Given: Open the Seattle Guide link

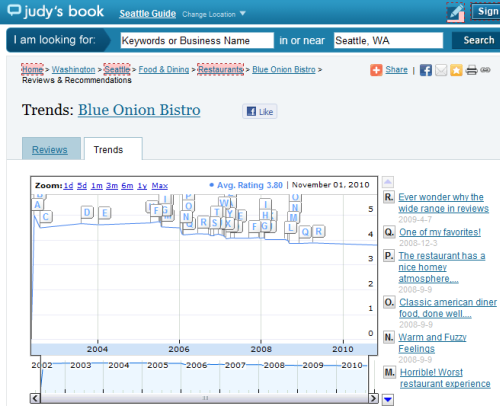Looking at the screenshot, I should 148,14.
